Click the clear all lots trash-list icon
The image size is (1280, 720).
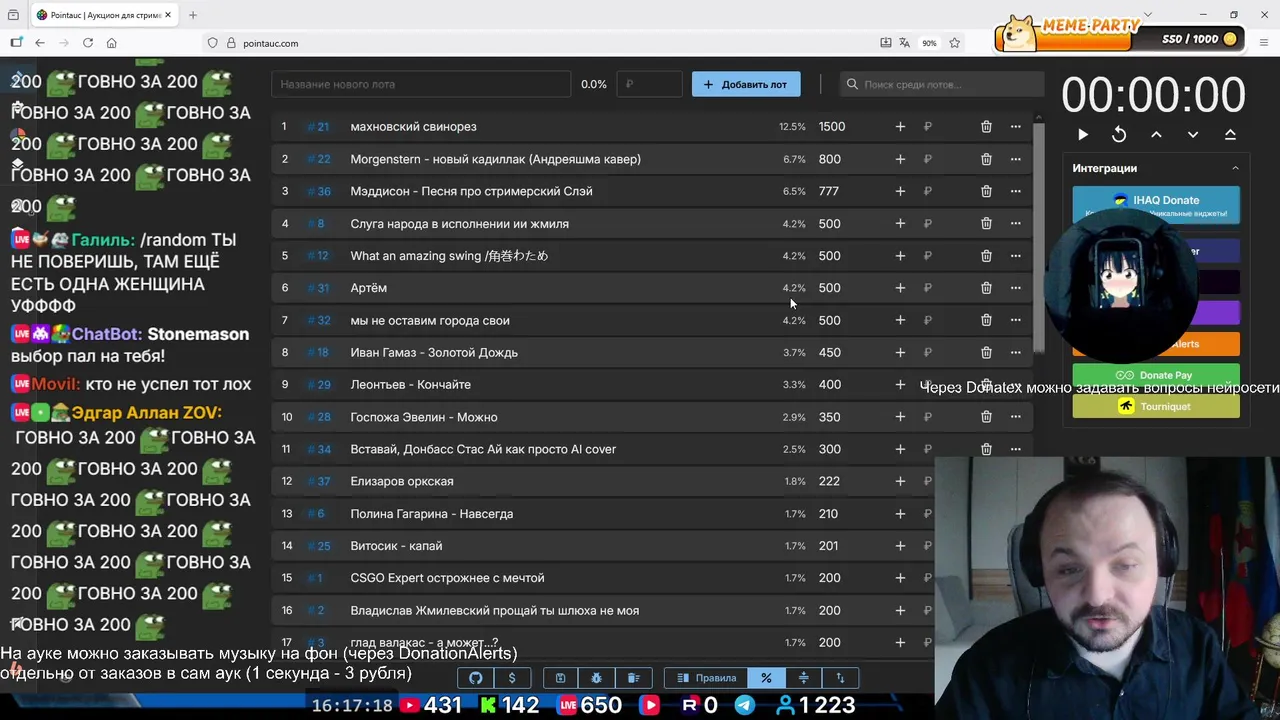pyautogui.click(x=633, y=678)
